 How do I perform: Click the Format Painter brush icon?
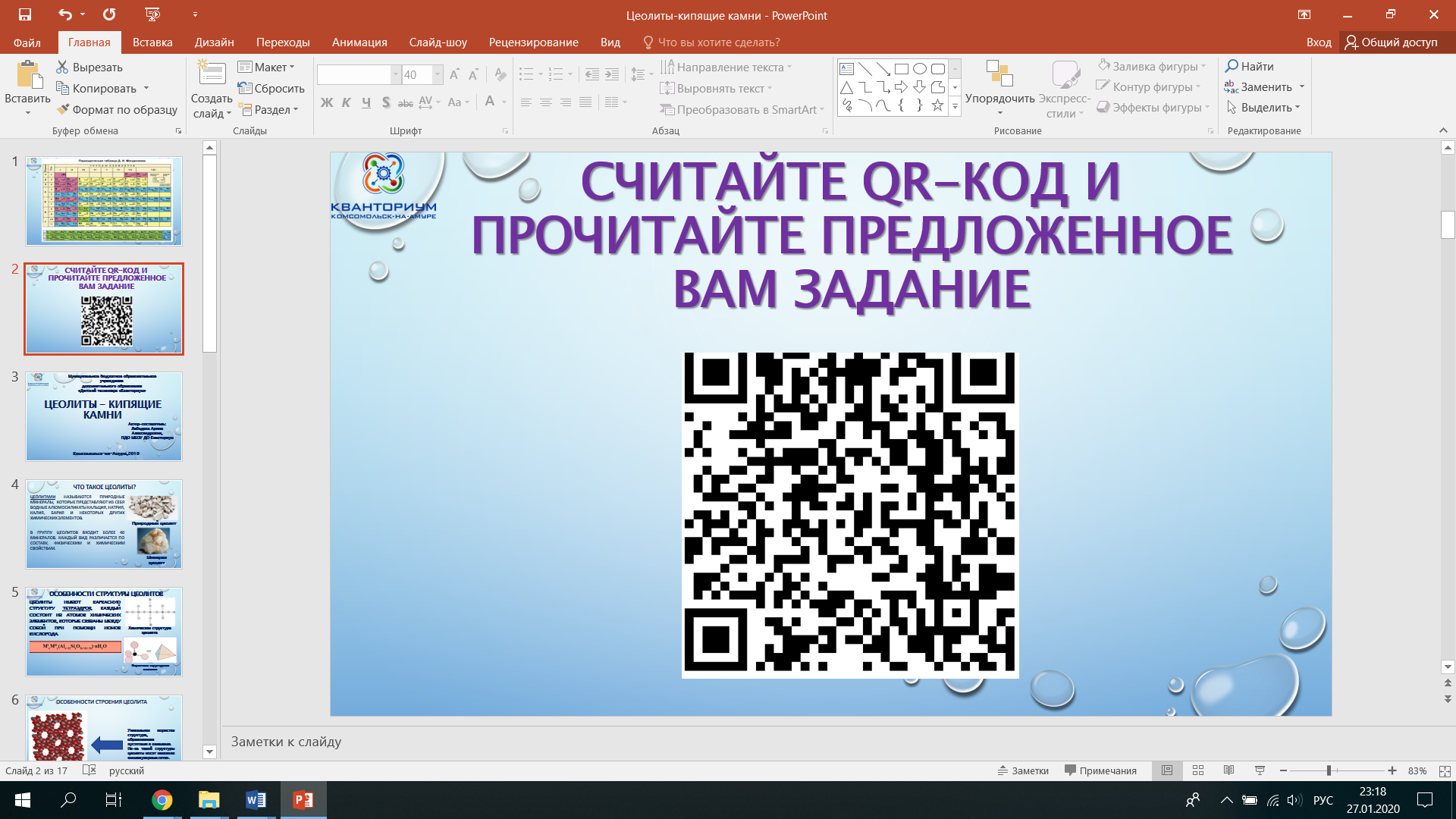63,110
